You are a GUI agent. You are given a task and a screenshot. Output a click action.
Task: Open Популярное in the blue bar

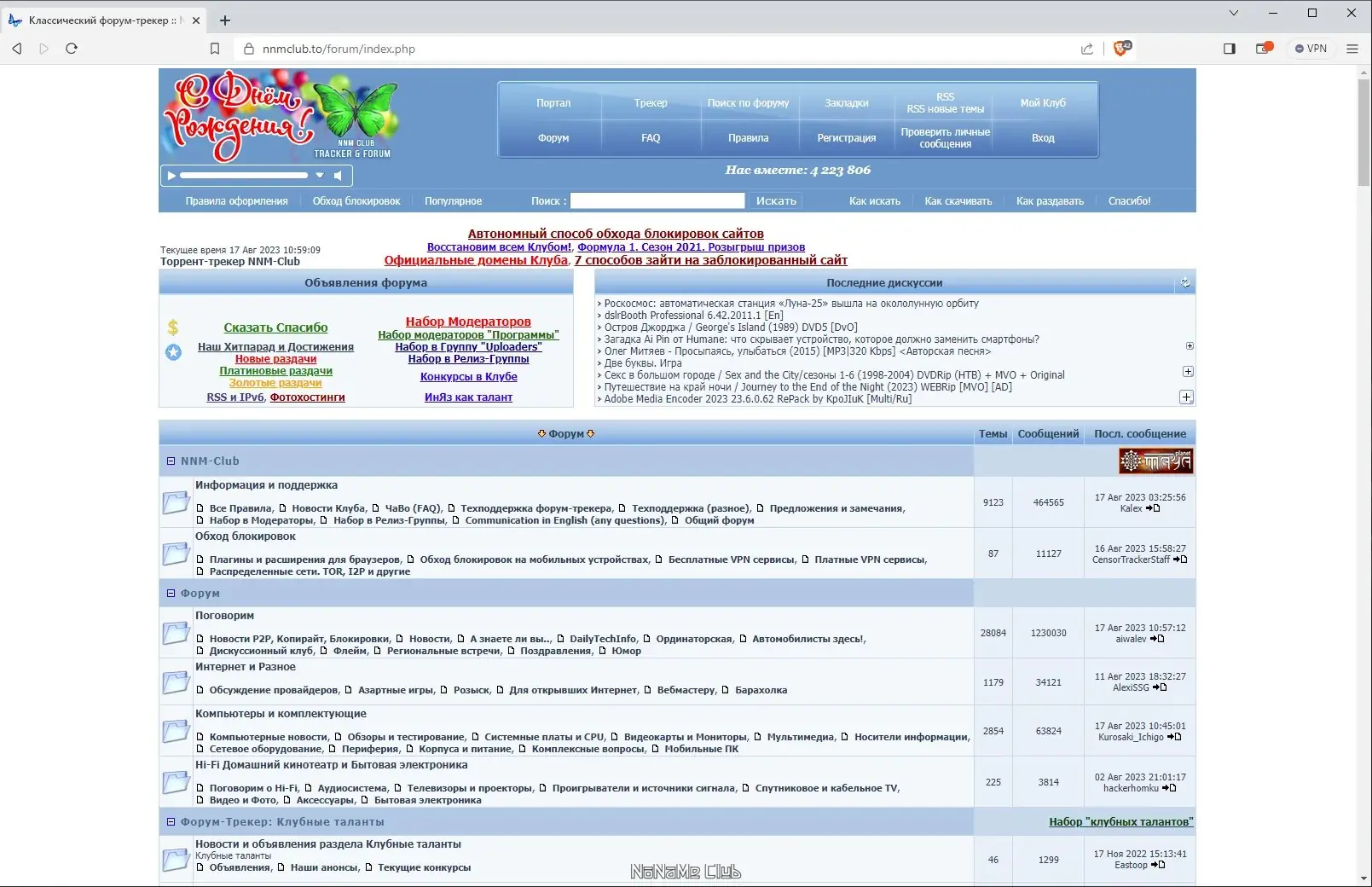pyautogui.click(x=454, y=201)
